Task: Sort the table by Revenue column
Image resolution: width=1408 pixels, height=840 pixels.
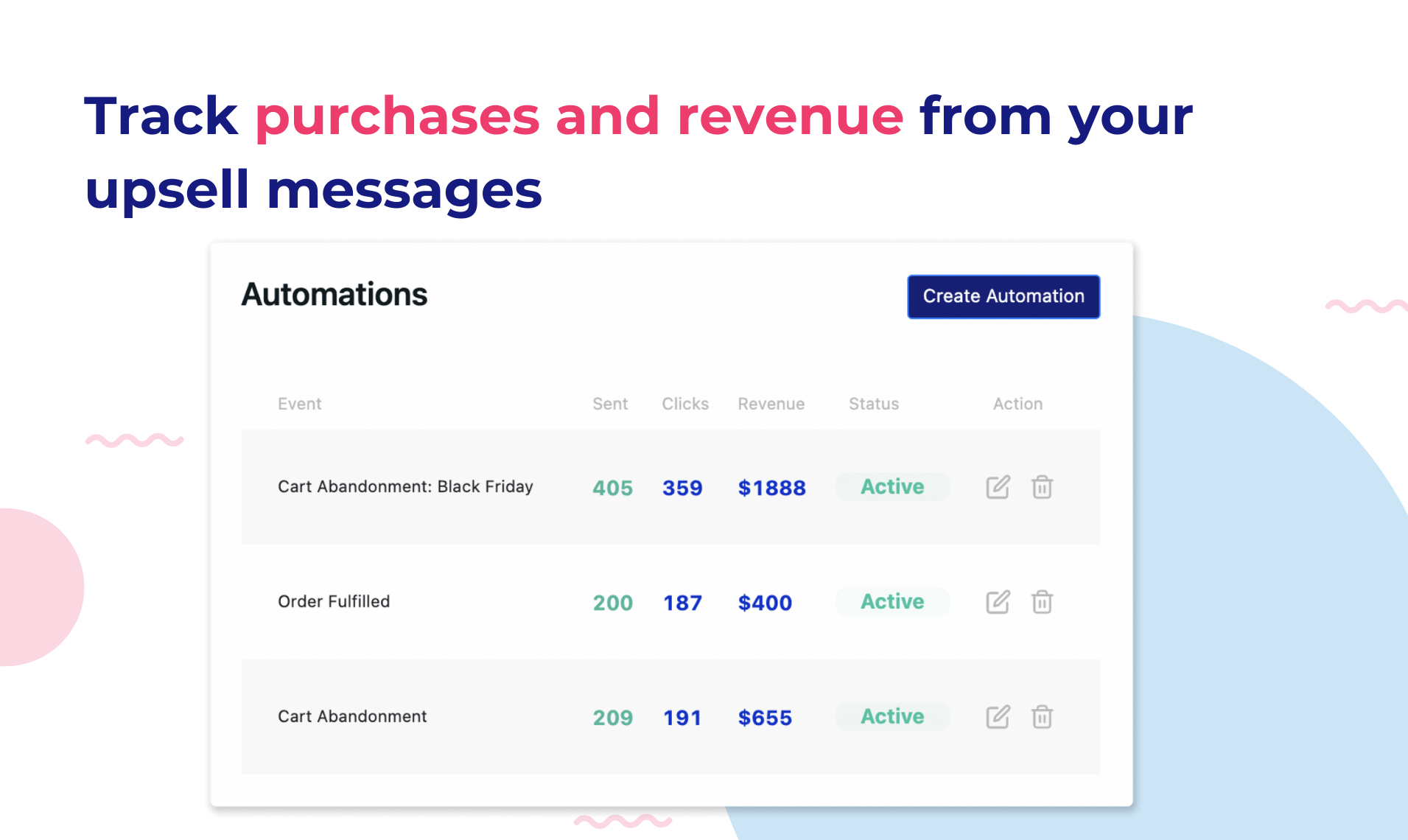Action: [x=771, y=404]
